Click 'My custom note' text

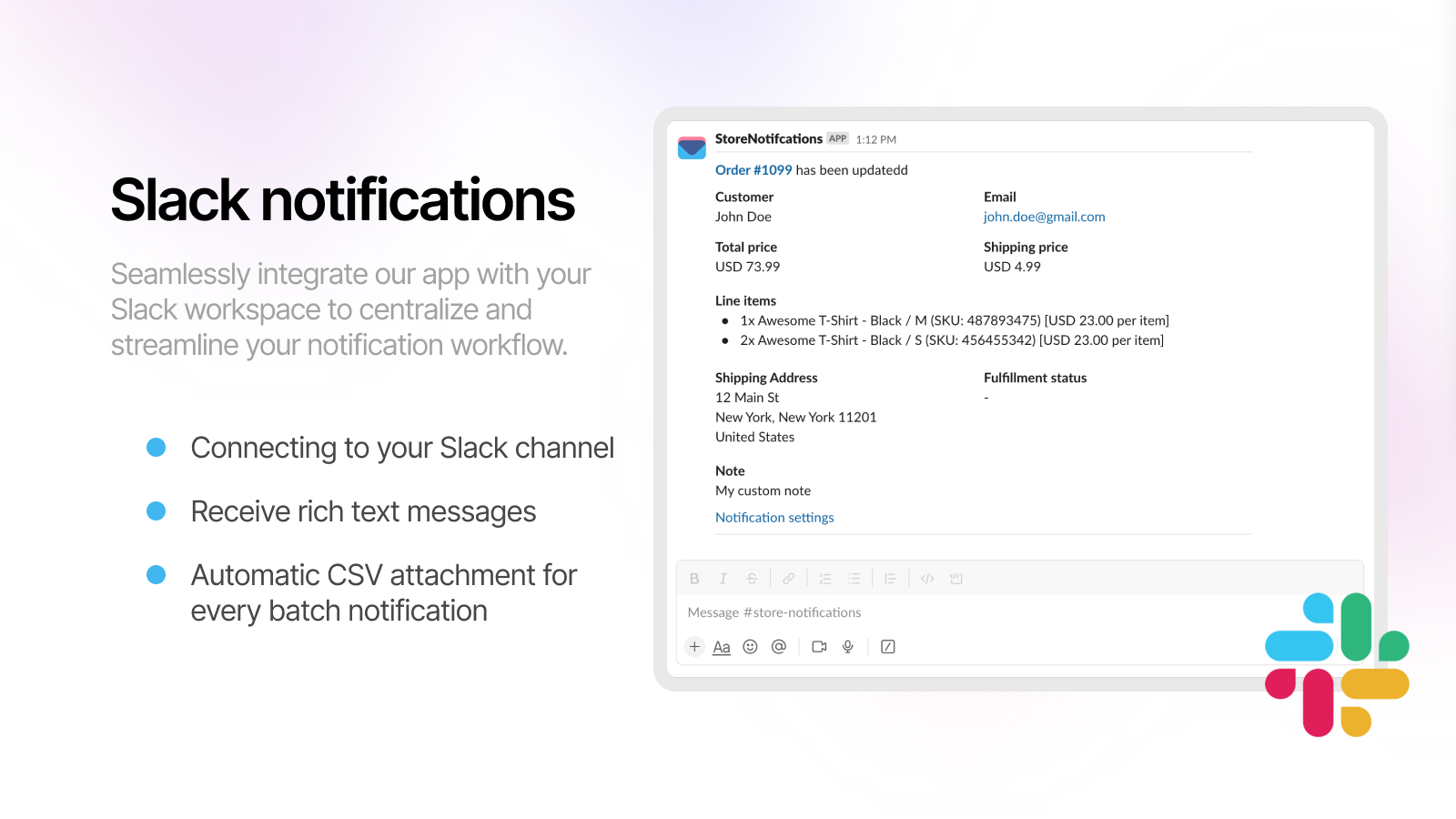click(x=763, y=490)
